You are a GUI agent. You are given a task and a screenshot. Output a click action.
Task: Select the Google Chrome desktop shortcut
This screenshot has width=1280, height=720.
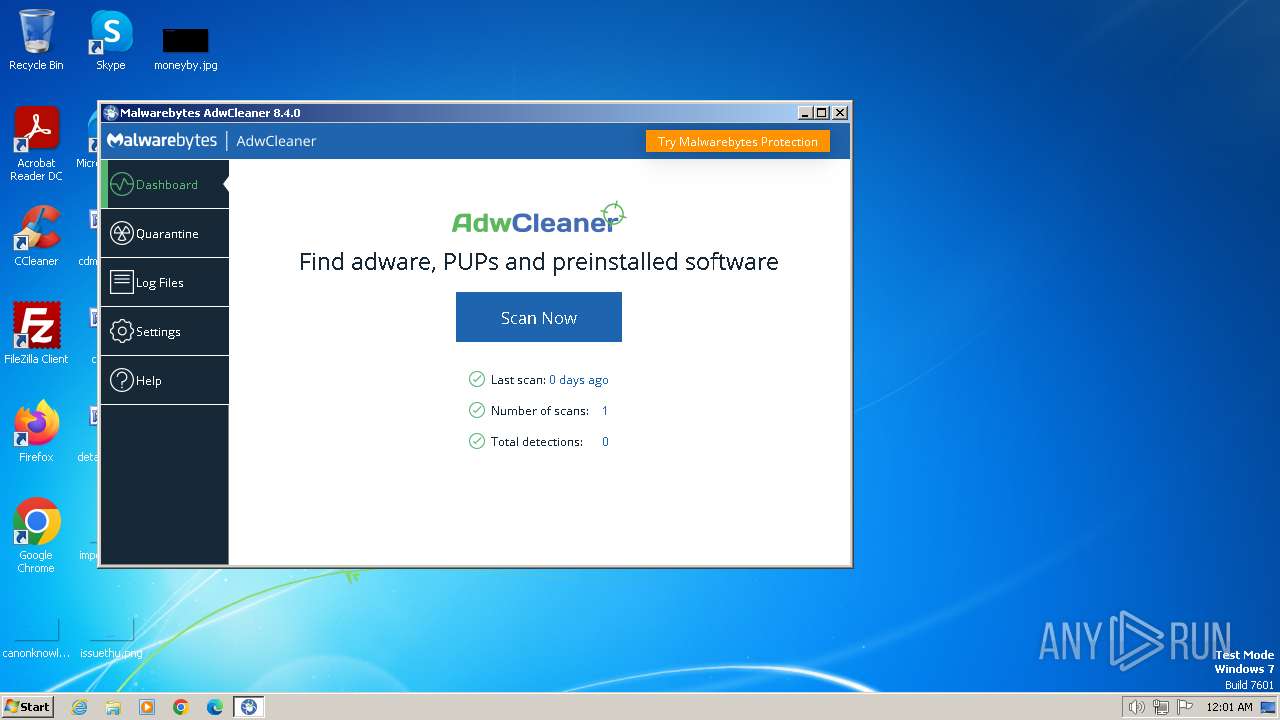tap(36, 535)
